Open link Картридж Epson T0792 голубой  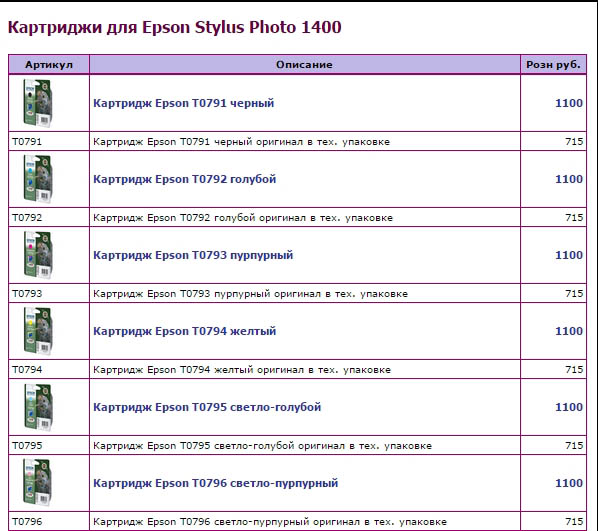point(185,179)
